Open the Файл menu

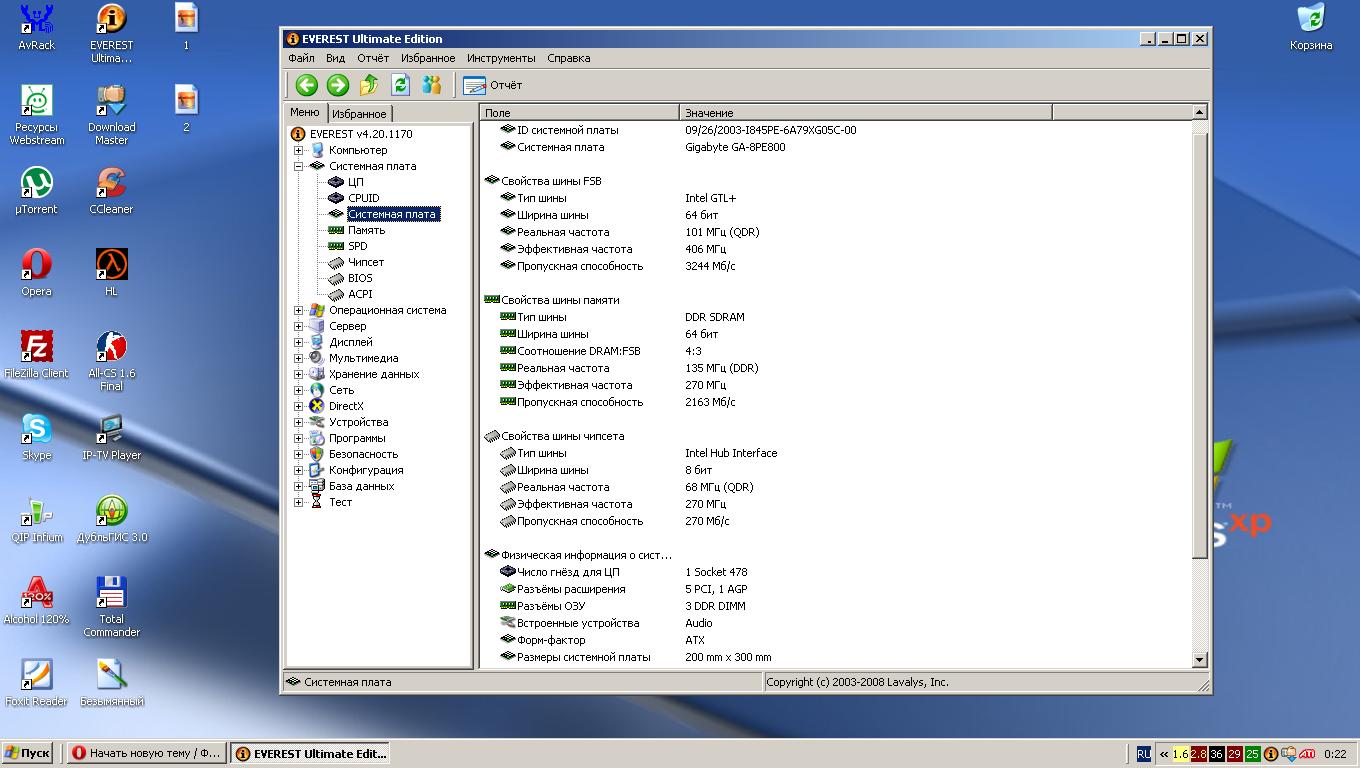[x=301, y=58]
